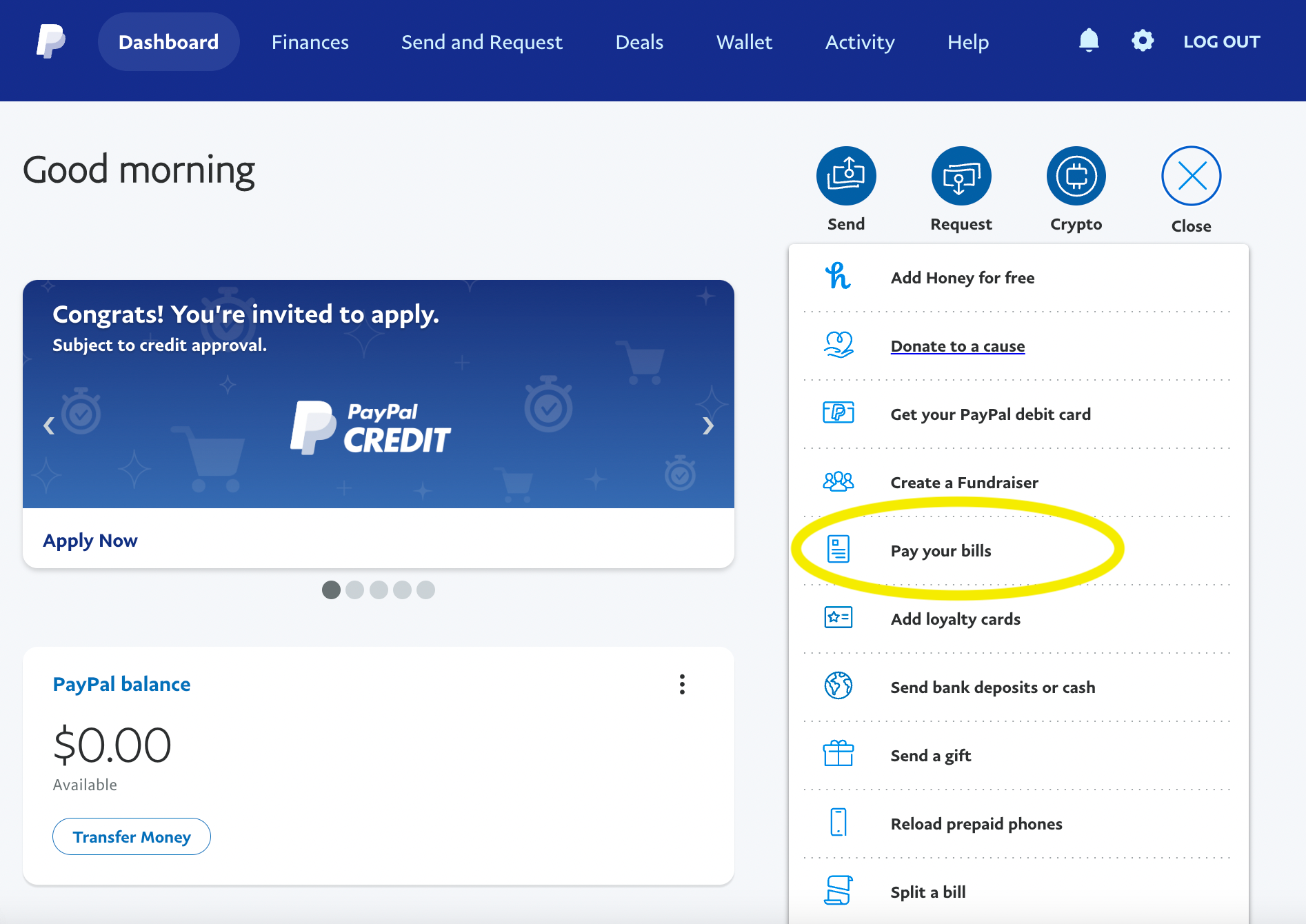Open the Crypto section icon
1306x924 pixels.
pos(1076,175)
